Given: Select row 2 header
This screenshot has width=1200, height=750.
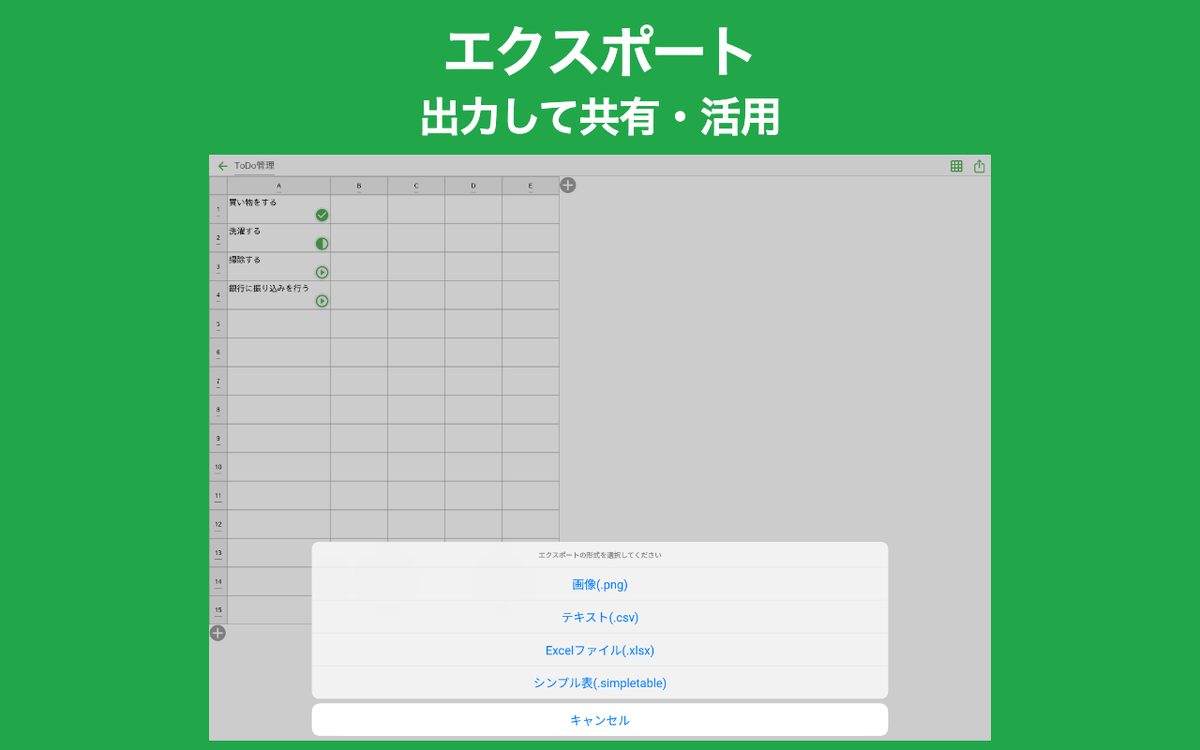Looking at the screenshot, I should 218,238.
